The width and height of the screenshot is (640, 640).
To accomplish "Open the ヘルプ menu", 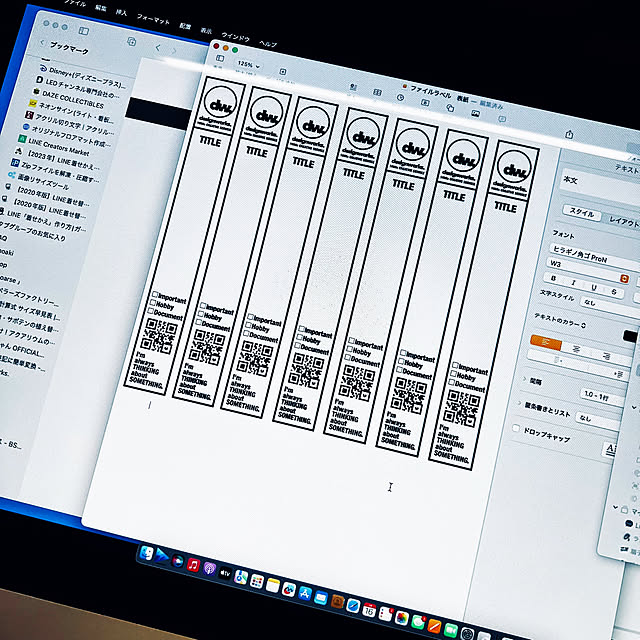I will [x=268, y=44].
